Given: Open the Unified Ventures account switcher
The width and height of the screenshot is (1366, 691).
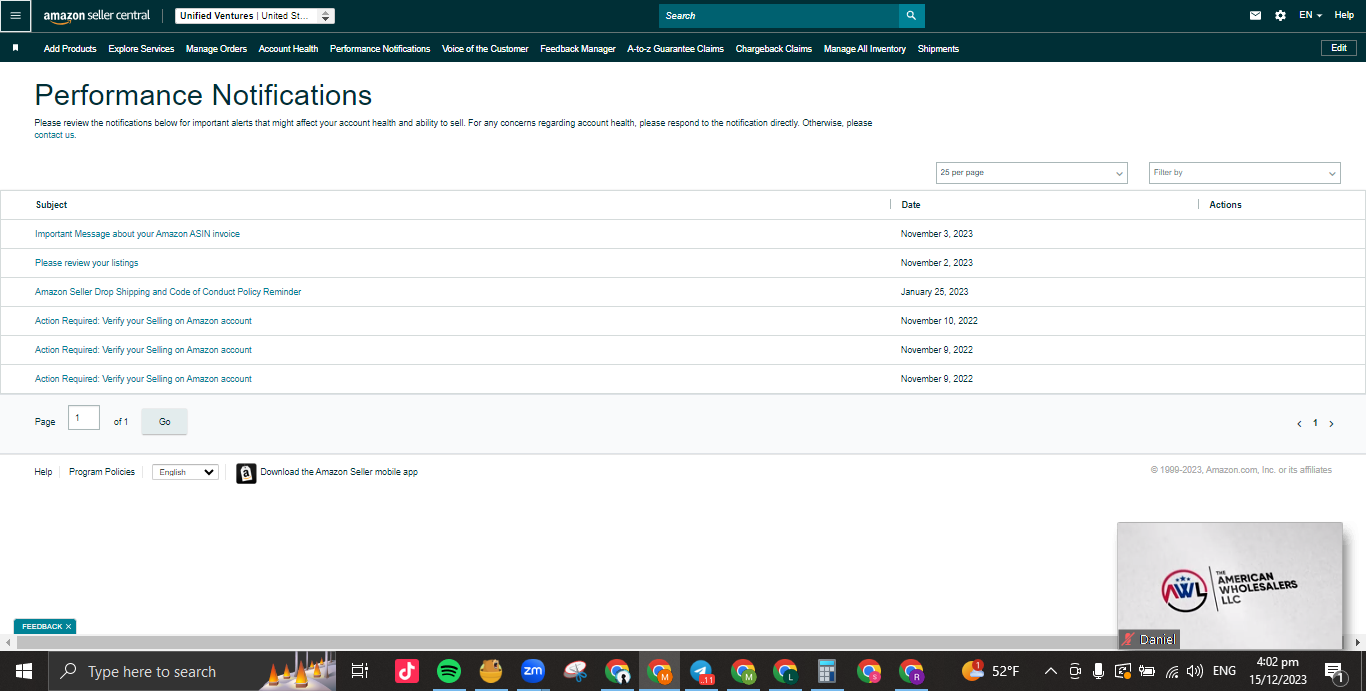Looking at the screenshot, I should click(x=255, y=16).
